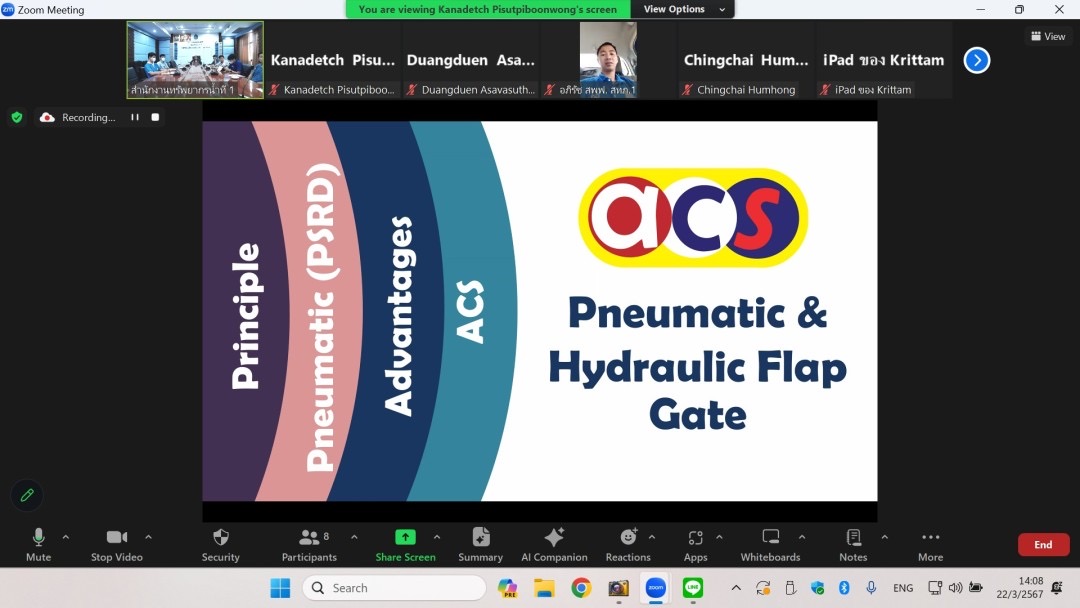Image resolution: width=1080 pixels, height=608 pixels.
Task: Open the Reactions smiley menu
Action: point(628,545)
